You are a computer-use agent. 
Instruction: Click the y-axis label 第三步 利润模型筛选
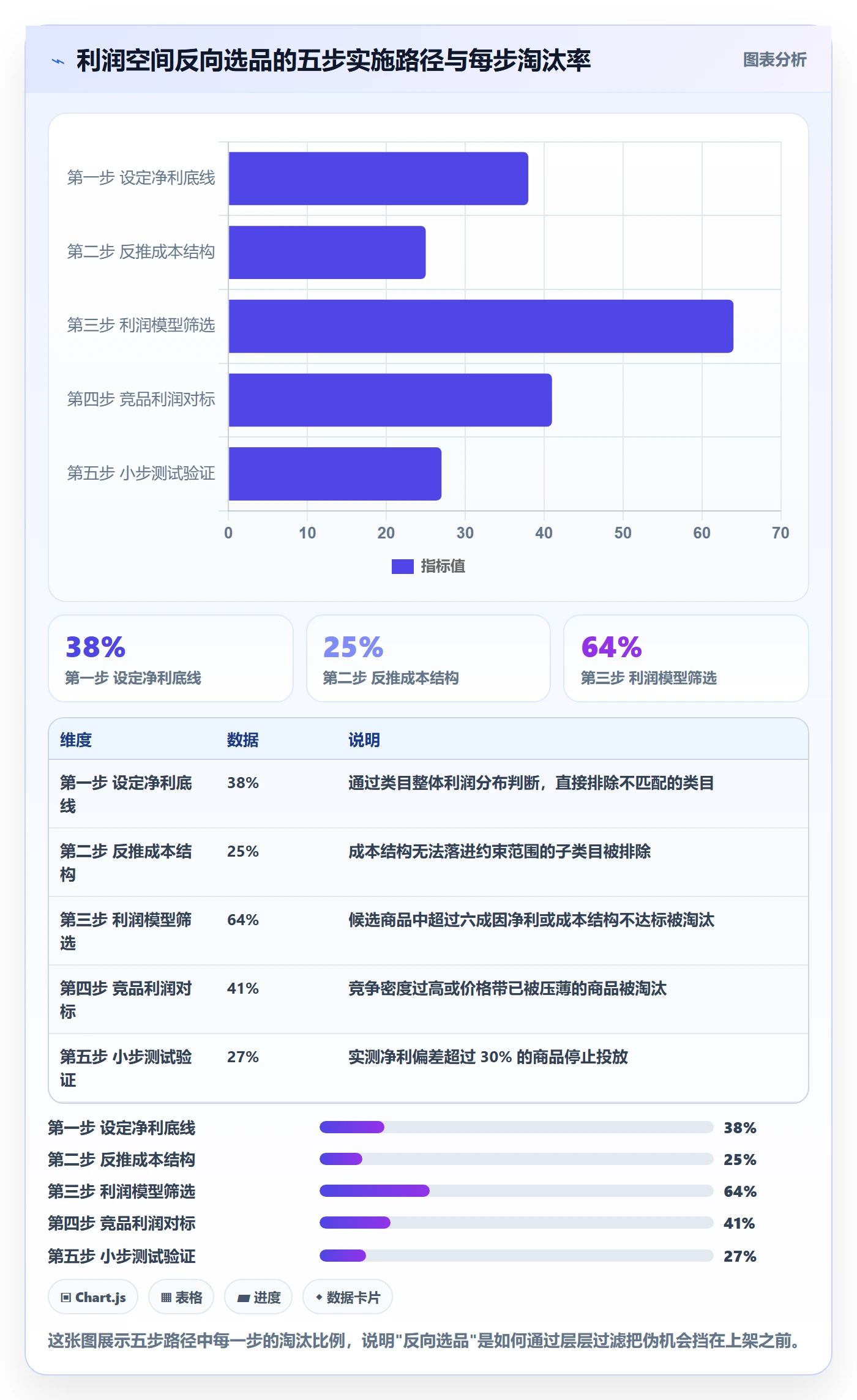pyautogui.click(x=141, y=325)
